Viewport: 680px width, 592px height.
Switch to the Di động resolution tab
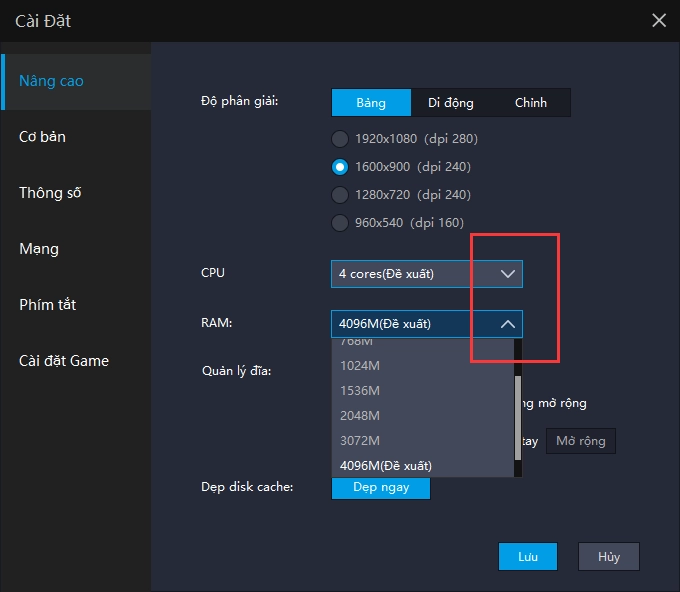click(x=451, y=103)
